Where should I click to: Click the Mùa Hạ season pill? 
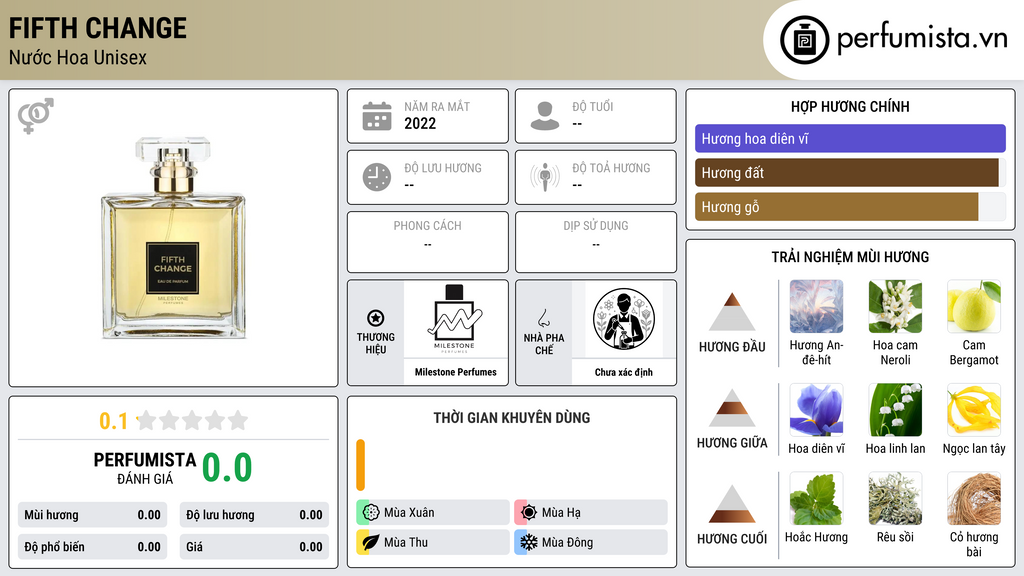tap(591, 513)
